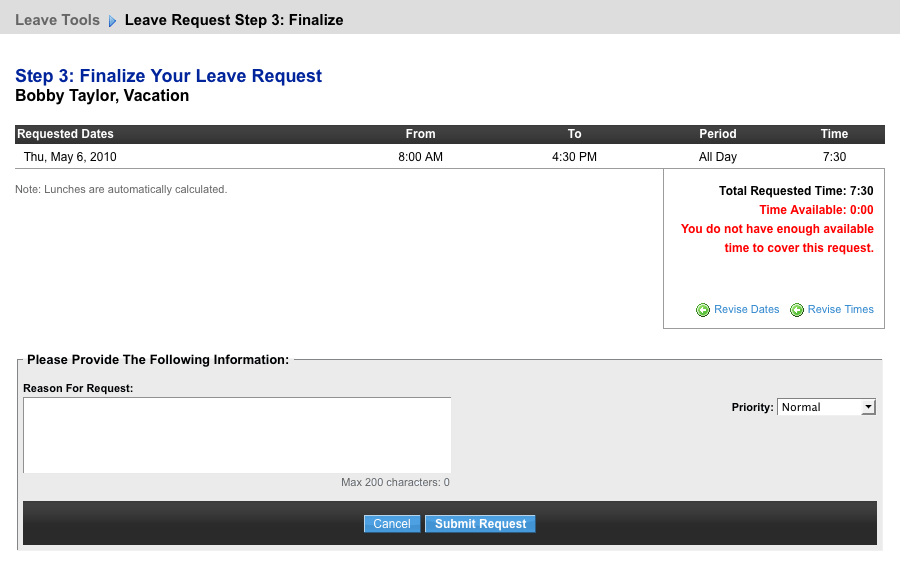Submit the leave request

click(x=480, y=523)
